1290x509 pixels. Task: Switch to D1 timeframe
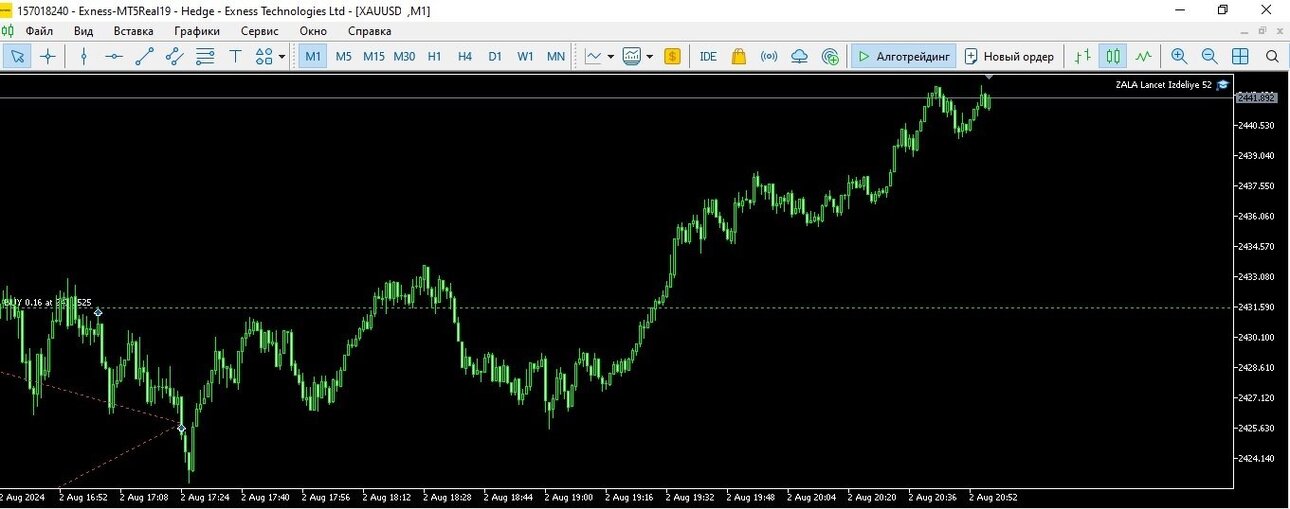pos(495,57)
